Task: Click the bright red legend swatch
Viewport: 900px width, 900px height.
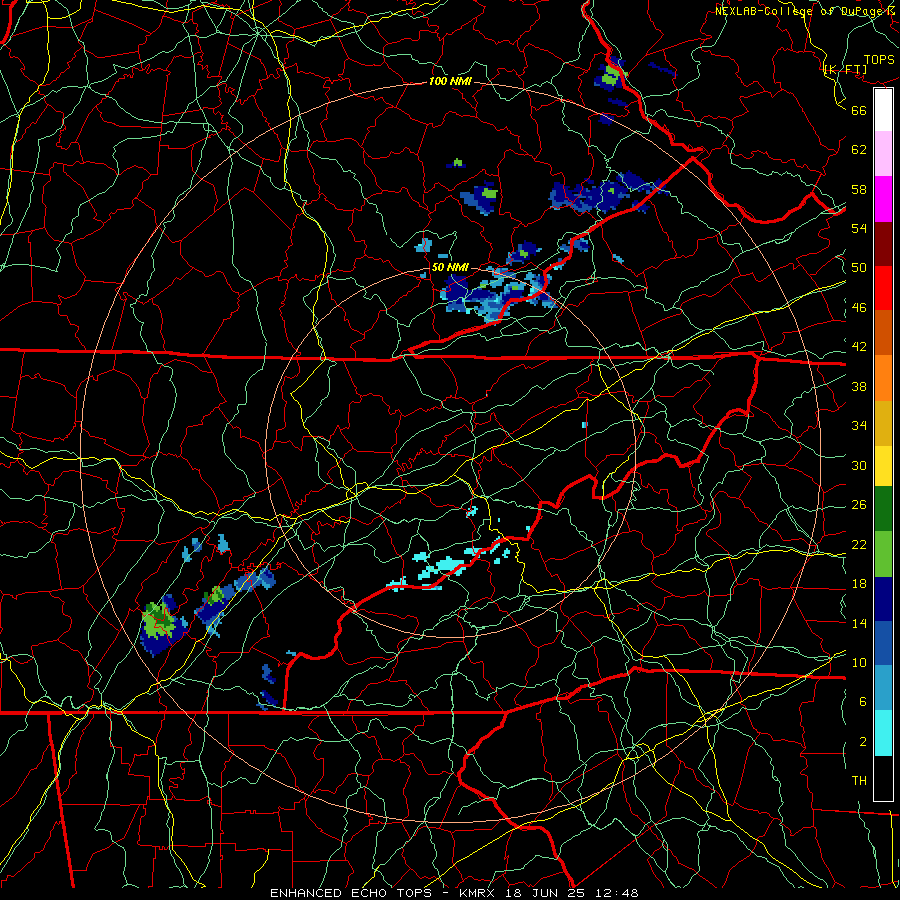Action: (883, 288)
